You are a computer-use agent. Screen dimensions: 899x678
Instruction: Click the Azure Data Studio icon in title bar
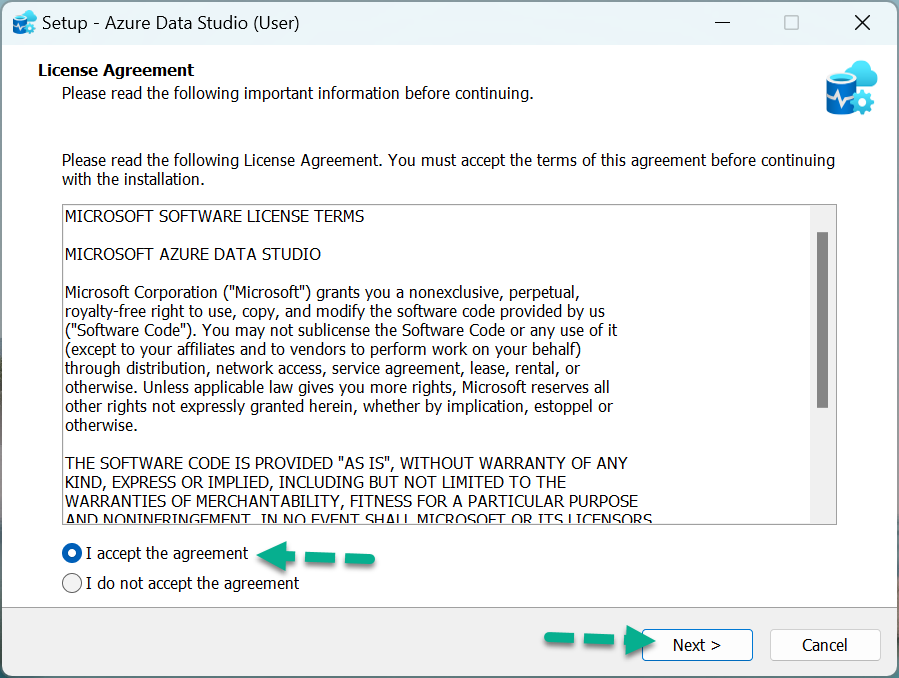tap(24, 23)
